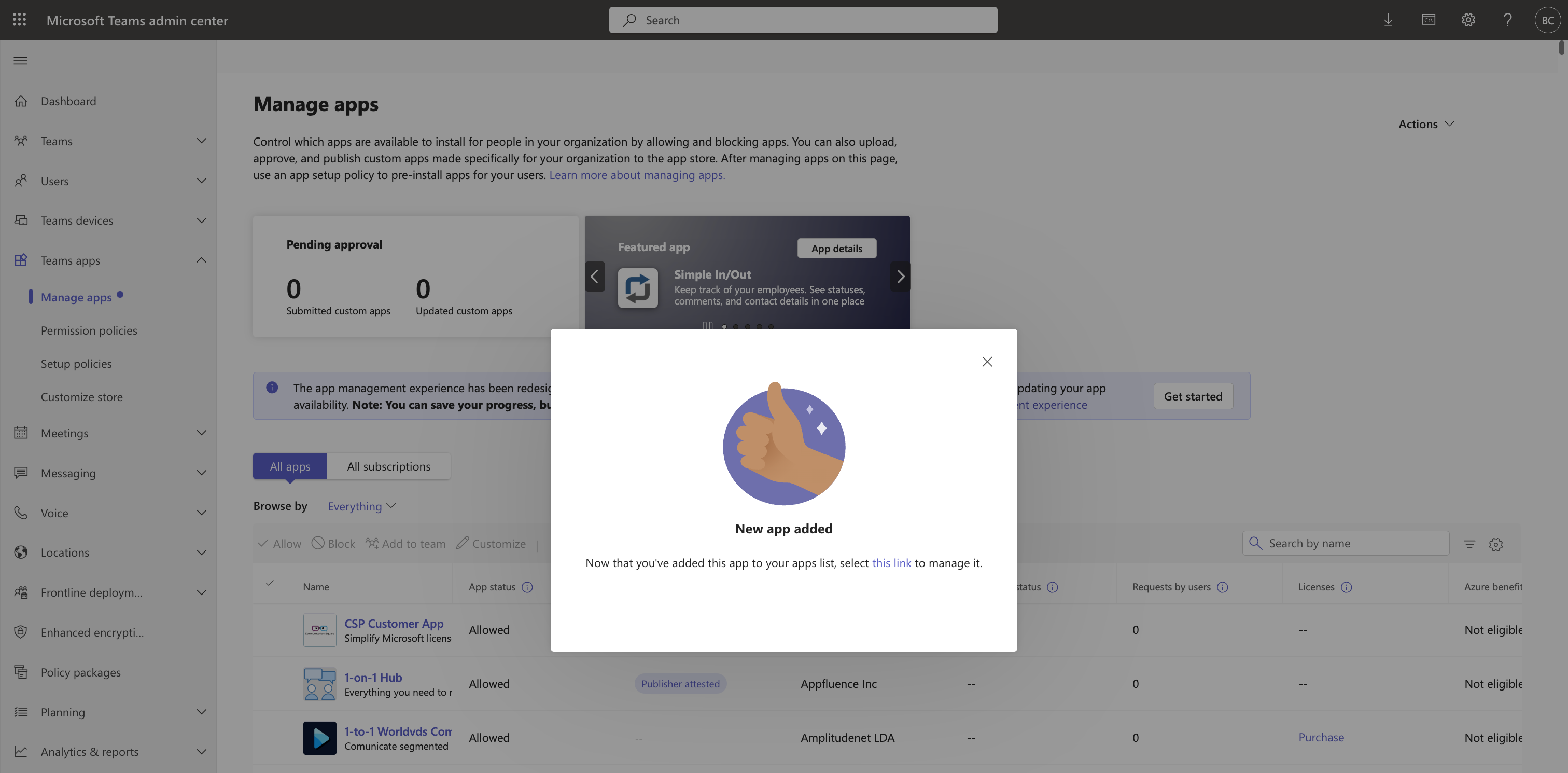The width and height of the screenshot is (1568, 773).
Task: Open the table column settings gear
Action: coord(1495,544)
